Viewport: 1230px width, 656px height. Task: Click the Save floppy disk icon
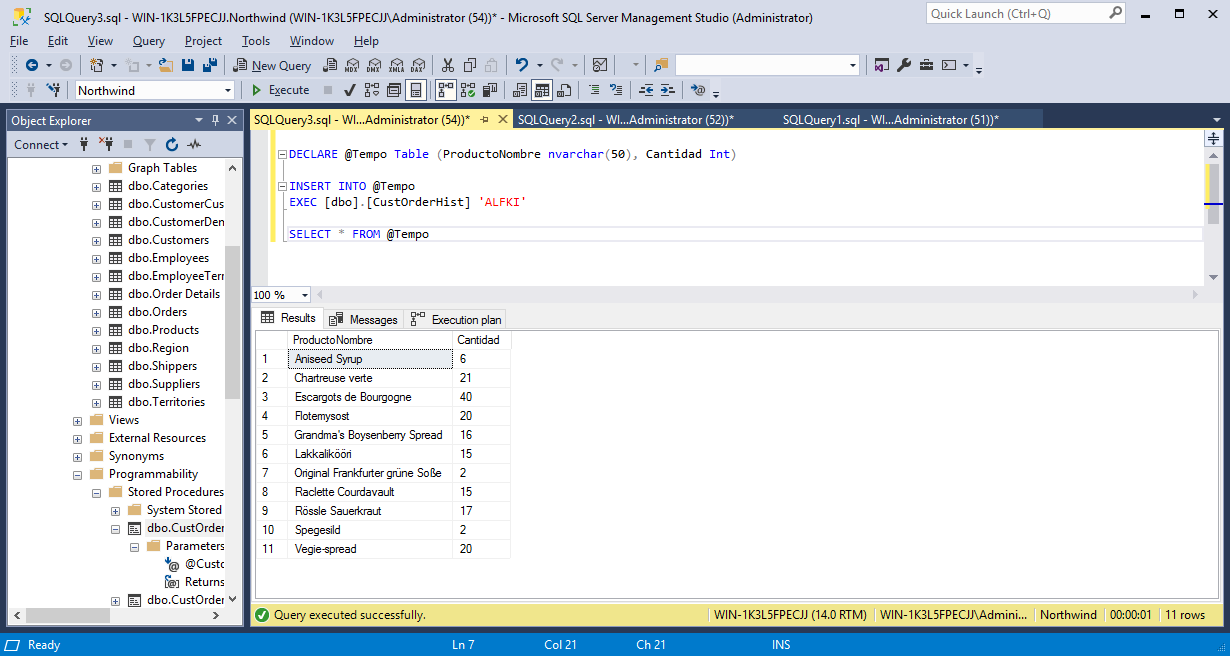tap(188, 65)
